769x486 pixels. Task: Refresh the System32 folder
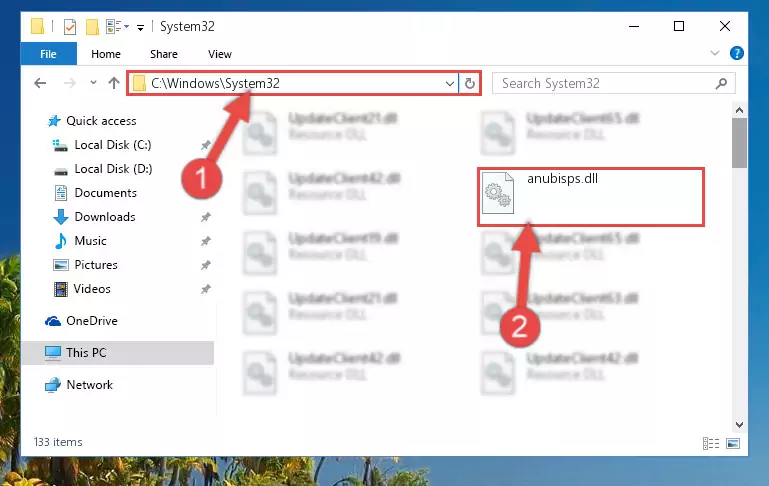point(470,83)
